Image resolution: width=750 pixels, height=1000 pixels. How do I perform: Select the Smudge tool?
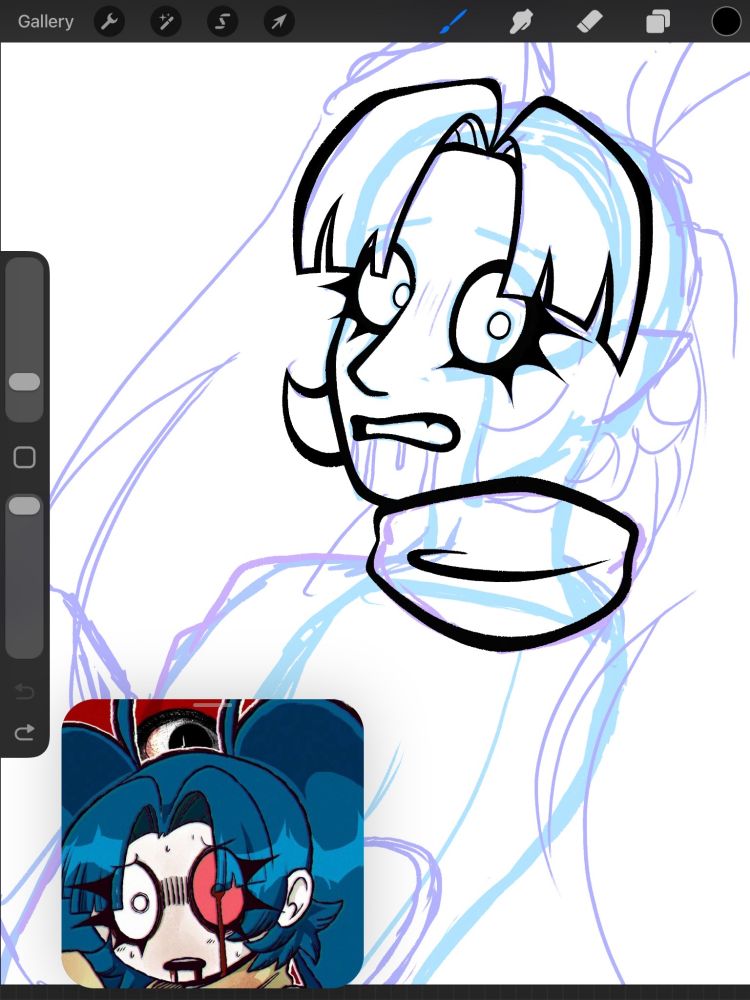tap(522, 22)
